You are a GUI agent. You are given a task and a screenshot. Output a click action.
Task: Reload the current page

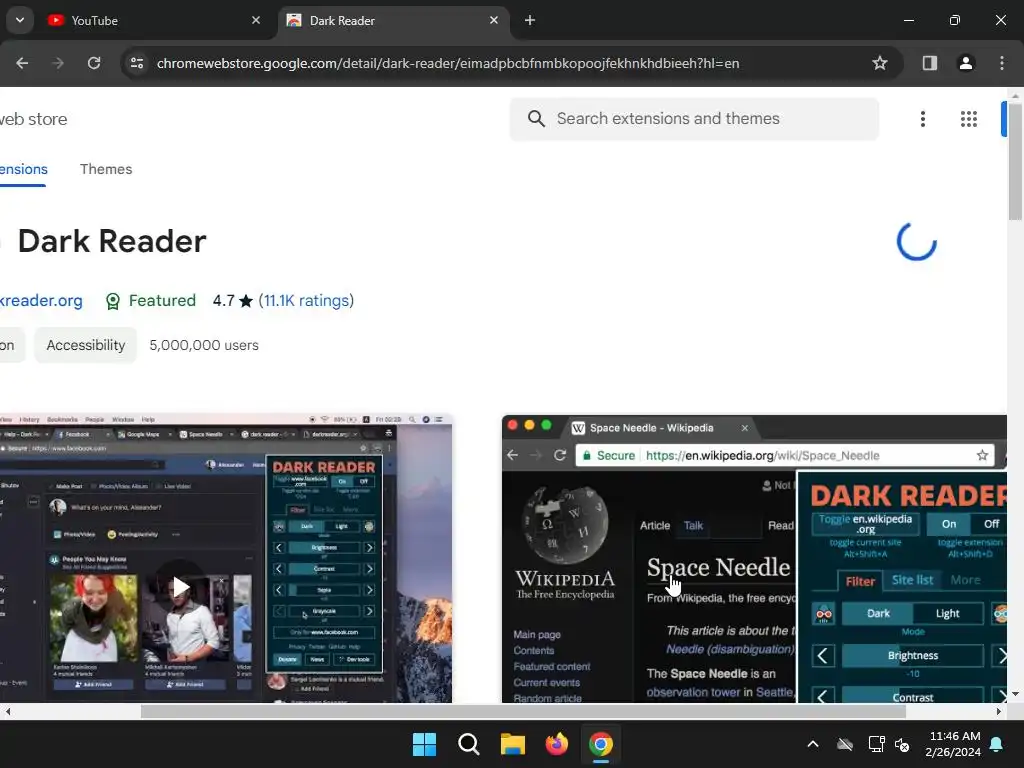pos(94,63)
